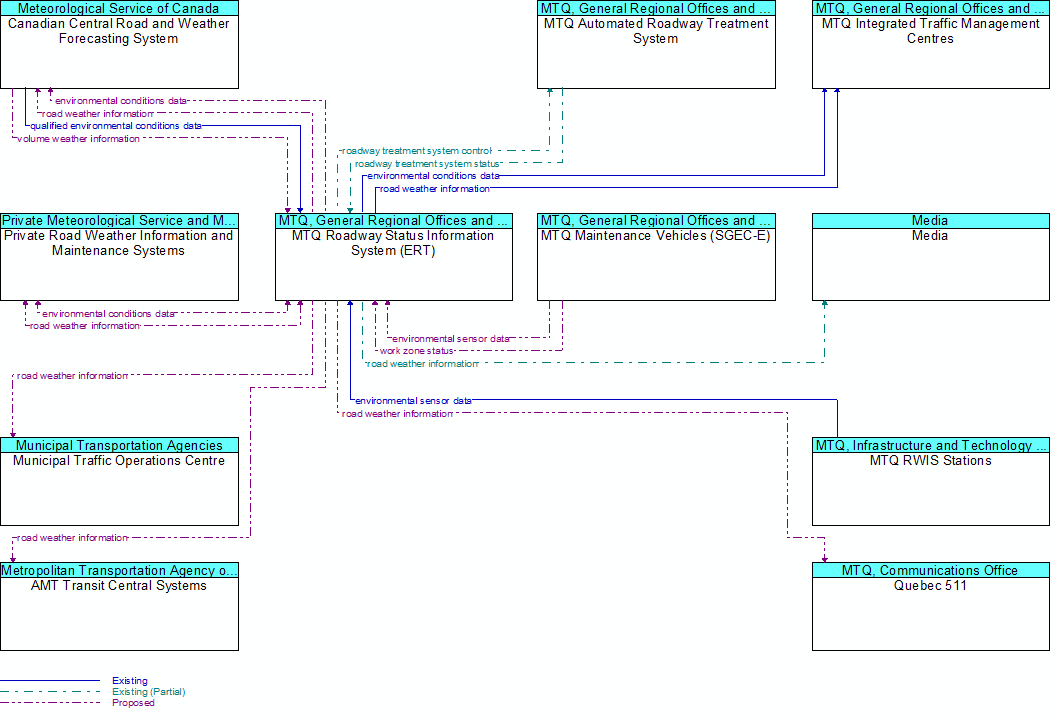The height and width of the screenshot is (720, 1059).
Task: Click 'road weather information' label below the Canadian forecasting box
Action: pos(98,113)
